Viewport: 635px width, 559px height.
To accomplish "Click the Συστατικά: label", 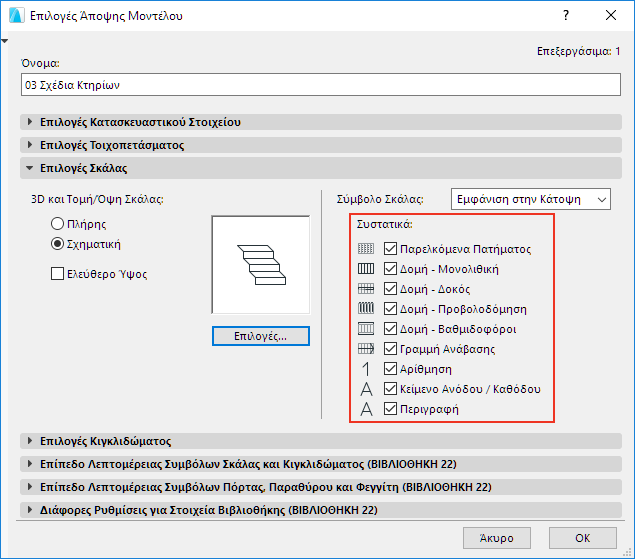I will (x=384, y=224).
